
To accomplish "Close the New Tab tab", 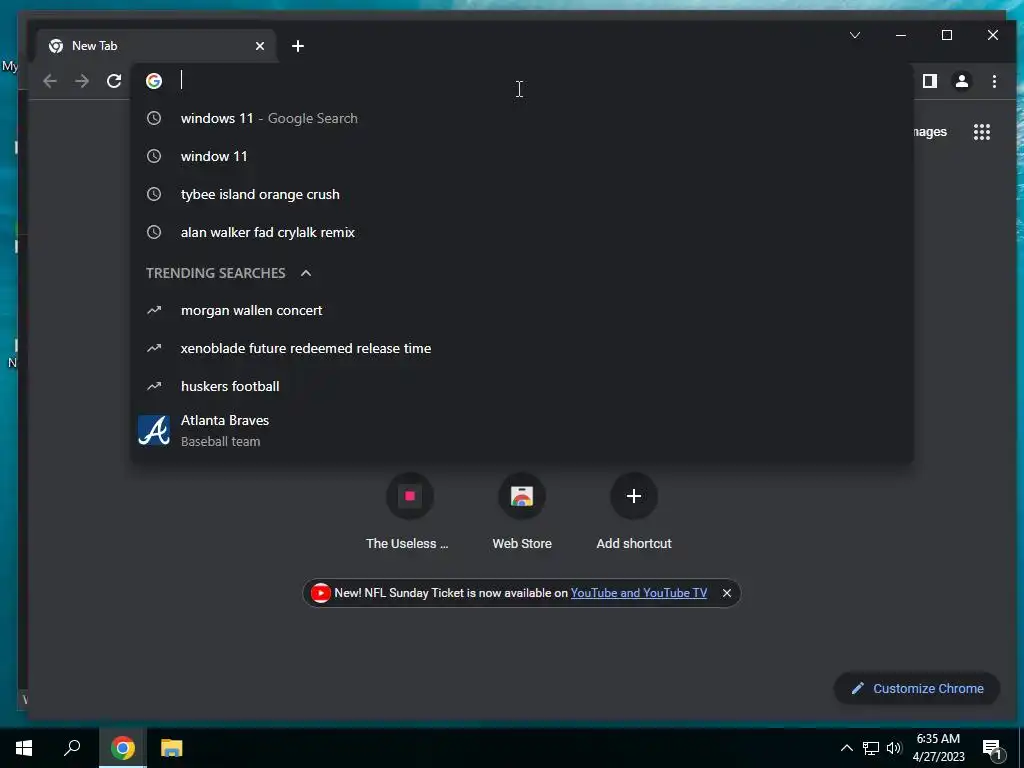I will coord(260,46).
